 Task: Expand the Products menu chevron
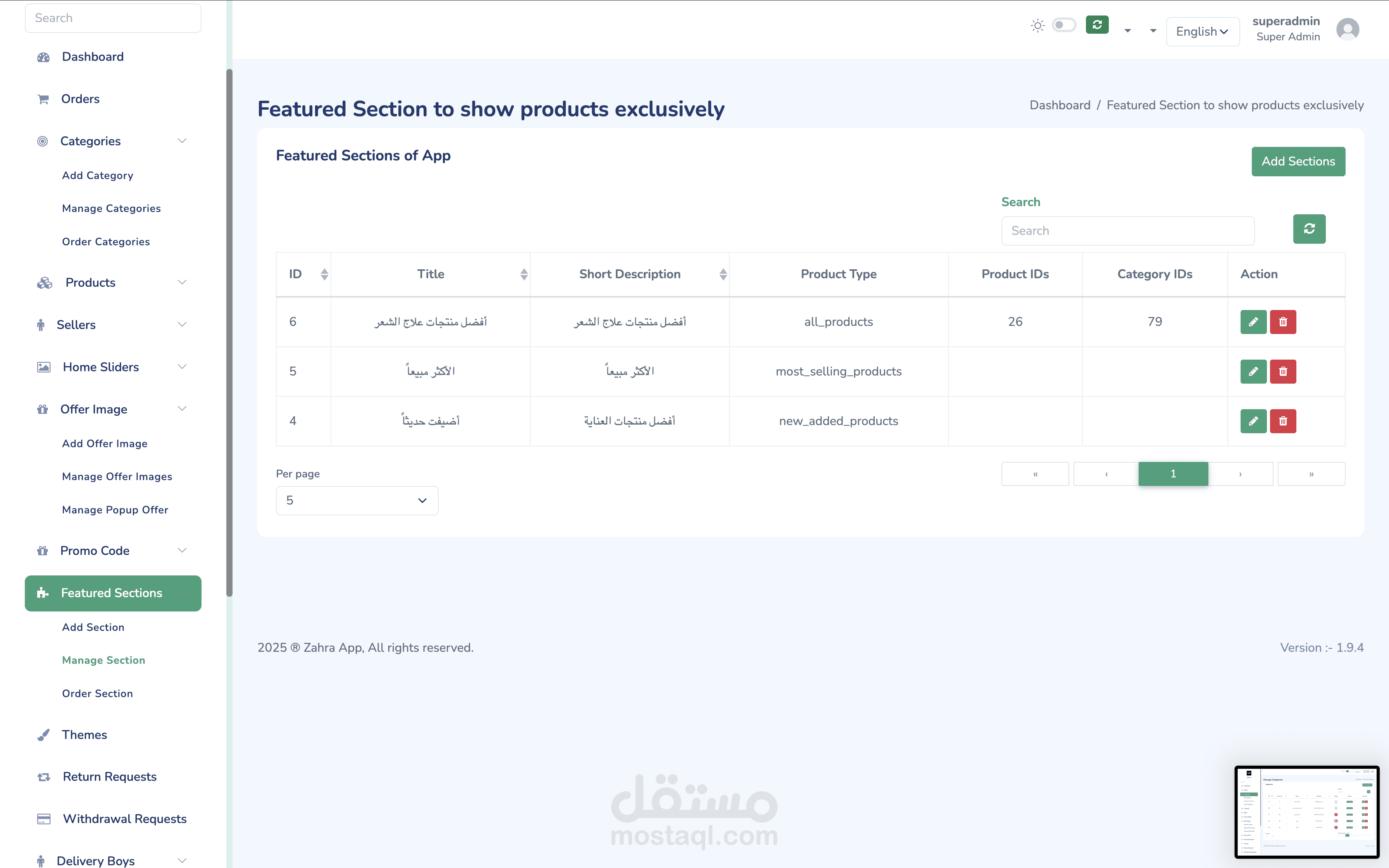182,282
